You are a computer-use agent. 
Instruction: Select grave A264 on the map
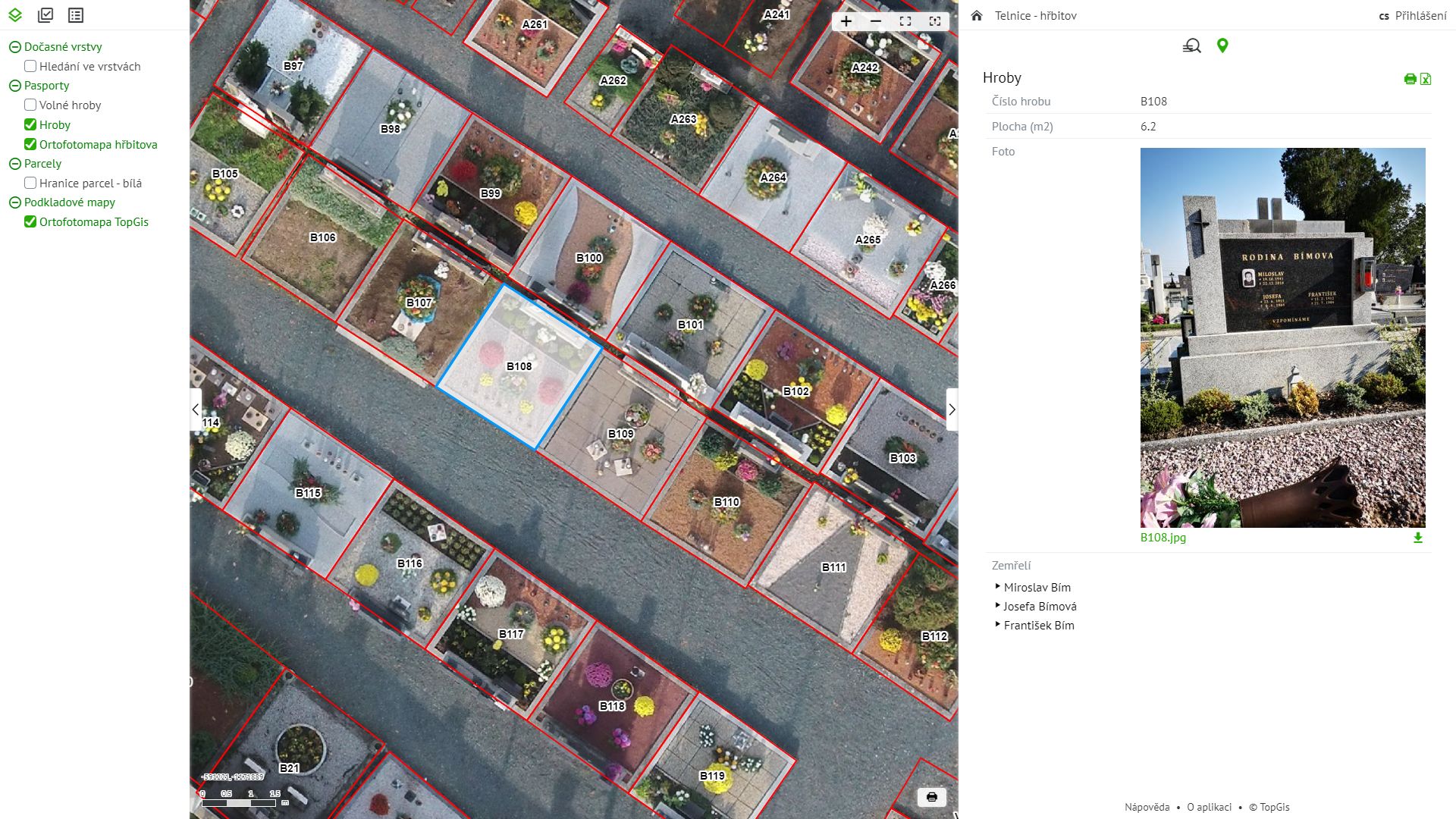pos(773,177)
